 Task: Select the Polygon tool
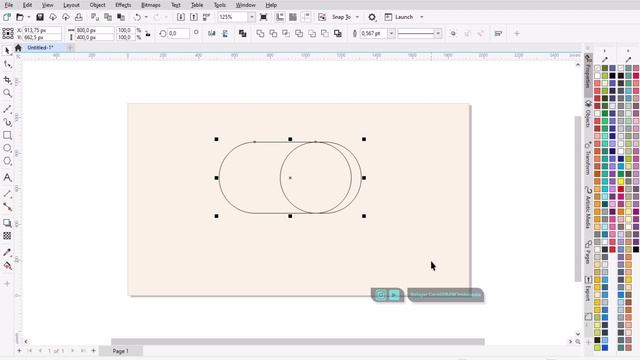pyautogui.click(x=7, y=161)
